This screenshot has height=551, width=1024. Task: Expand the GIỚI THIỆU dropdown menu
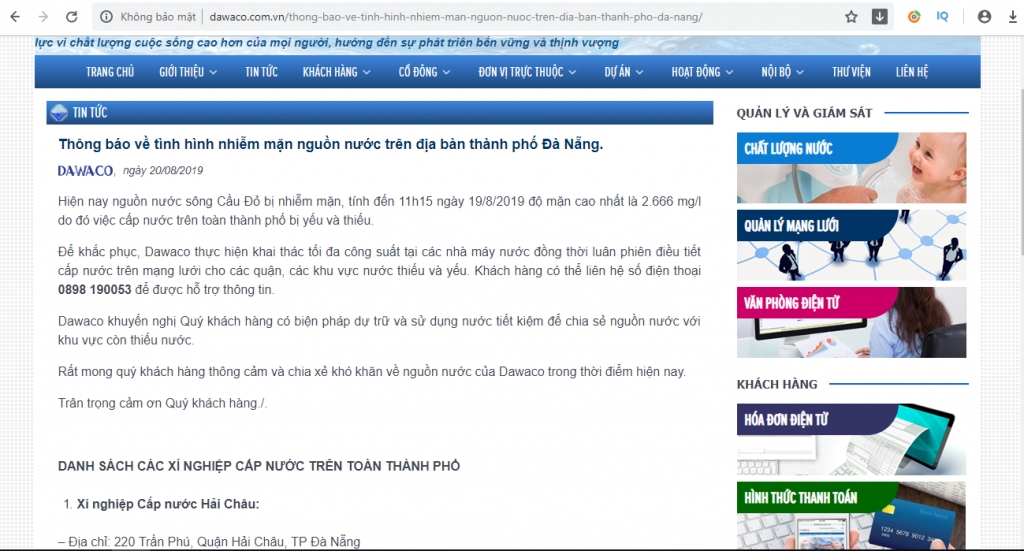tap(188, 72)
